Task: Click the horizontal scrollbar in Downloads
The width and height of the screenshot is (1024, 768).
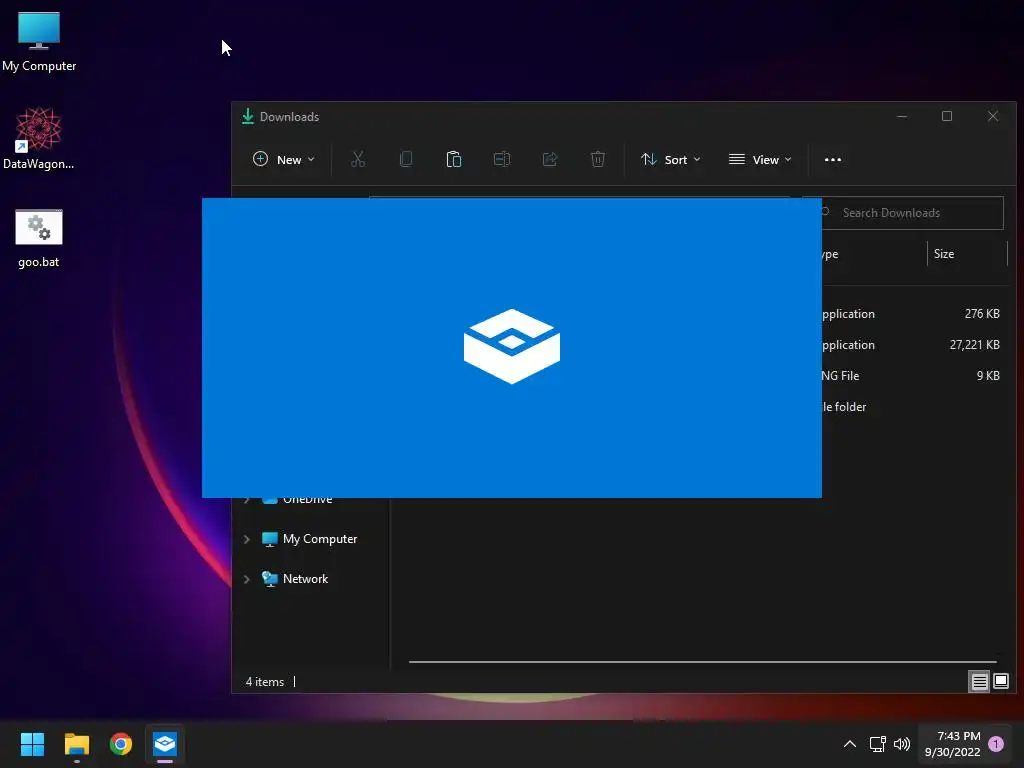Action: pos(703,662)
